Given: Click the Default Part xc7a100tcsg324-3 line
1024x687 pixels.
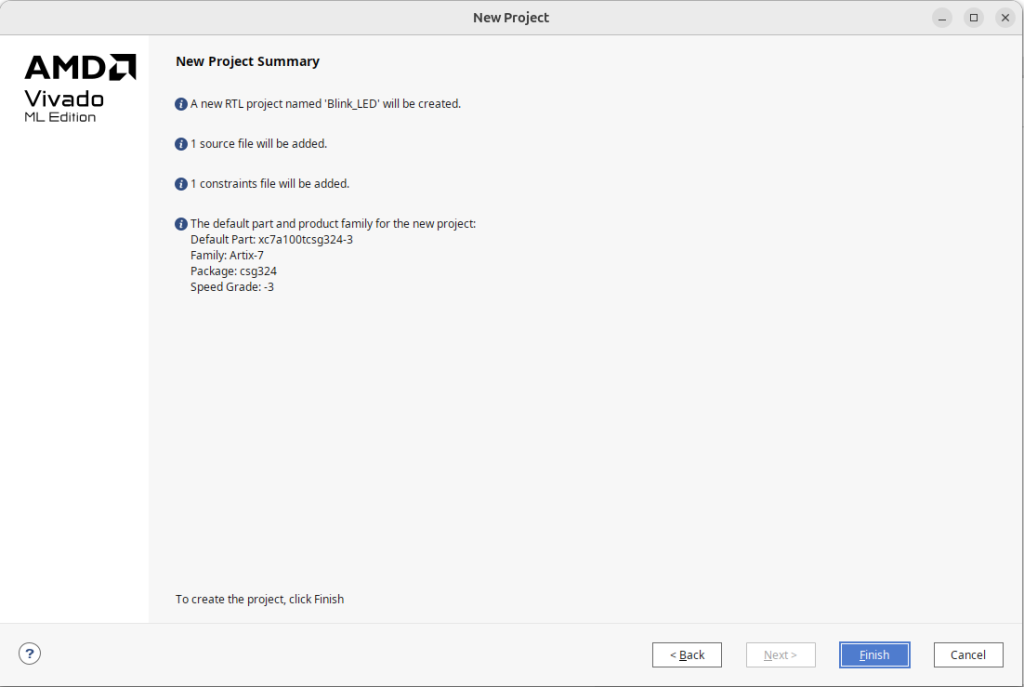Looking at the screenshot, I should (271, 240).
